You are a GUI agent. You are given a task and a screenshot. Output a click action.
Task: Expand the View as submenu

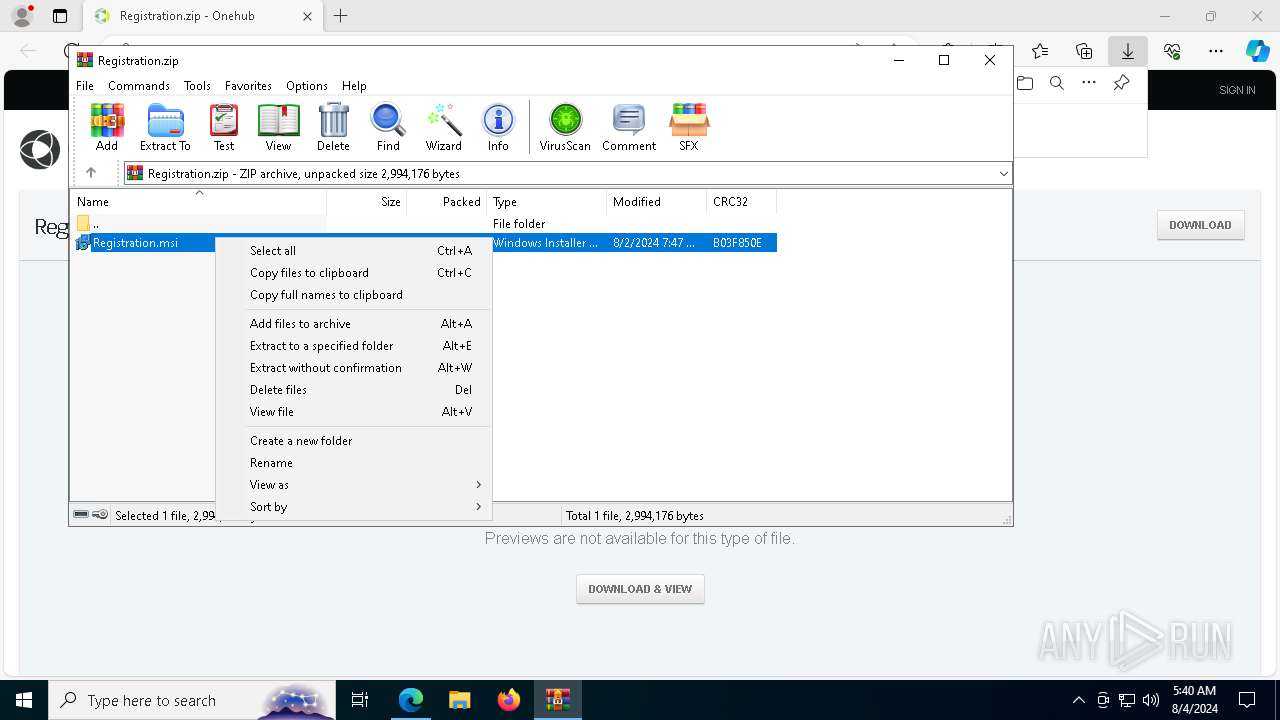[x=366, y=485]
